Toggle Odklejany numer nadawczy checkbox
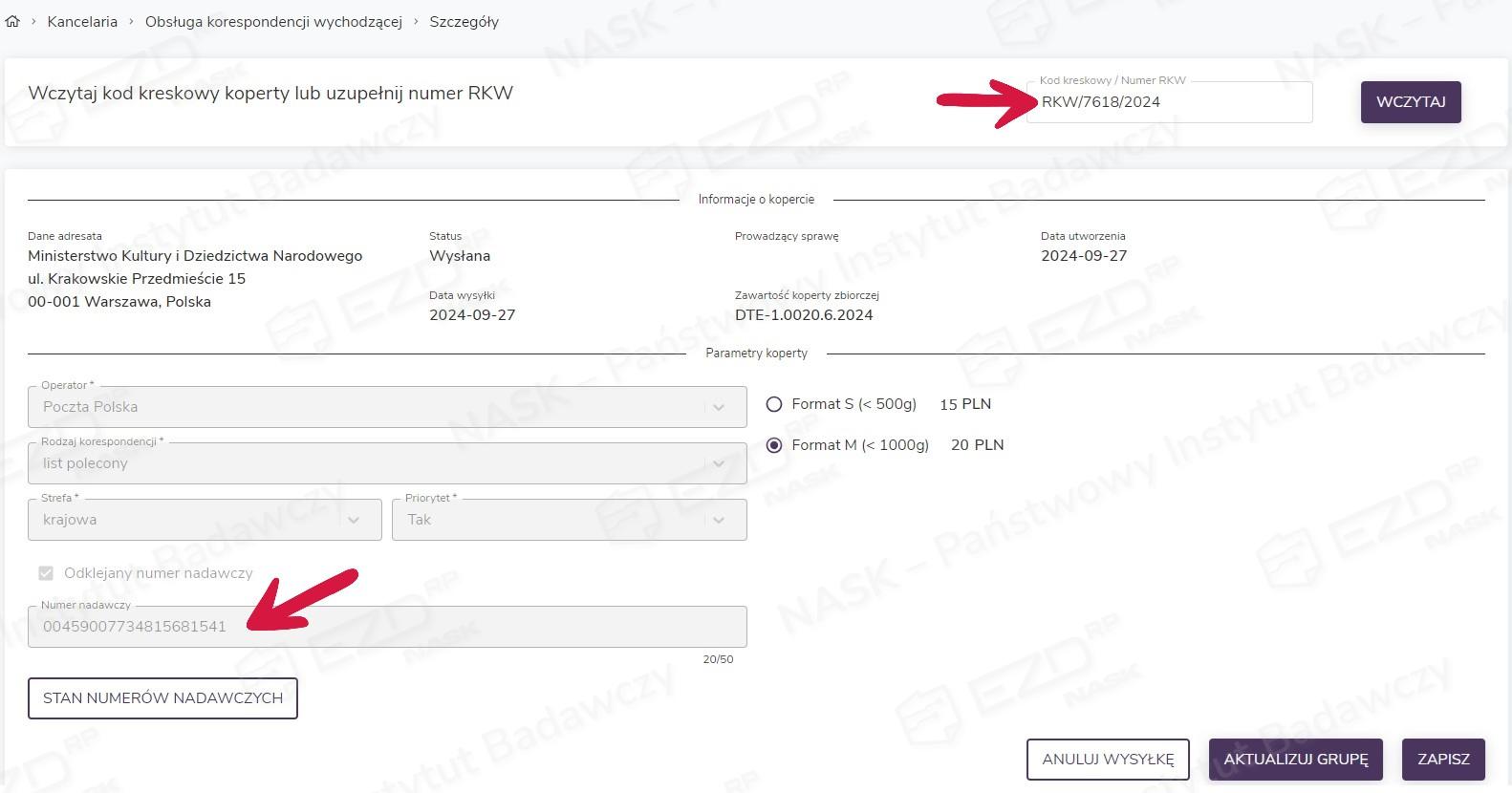This screenshot has width=1512, height=793. [46, 573]
